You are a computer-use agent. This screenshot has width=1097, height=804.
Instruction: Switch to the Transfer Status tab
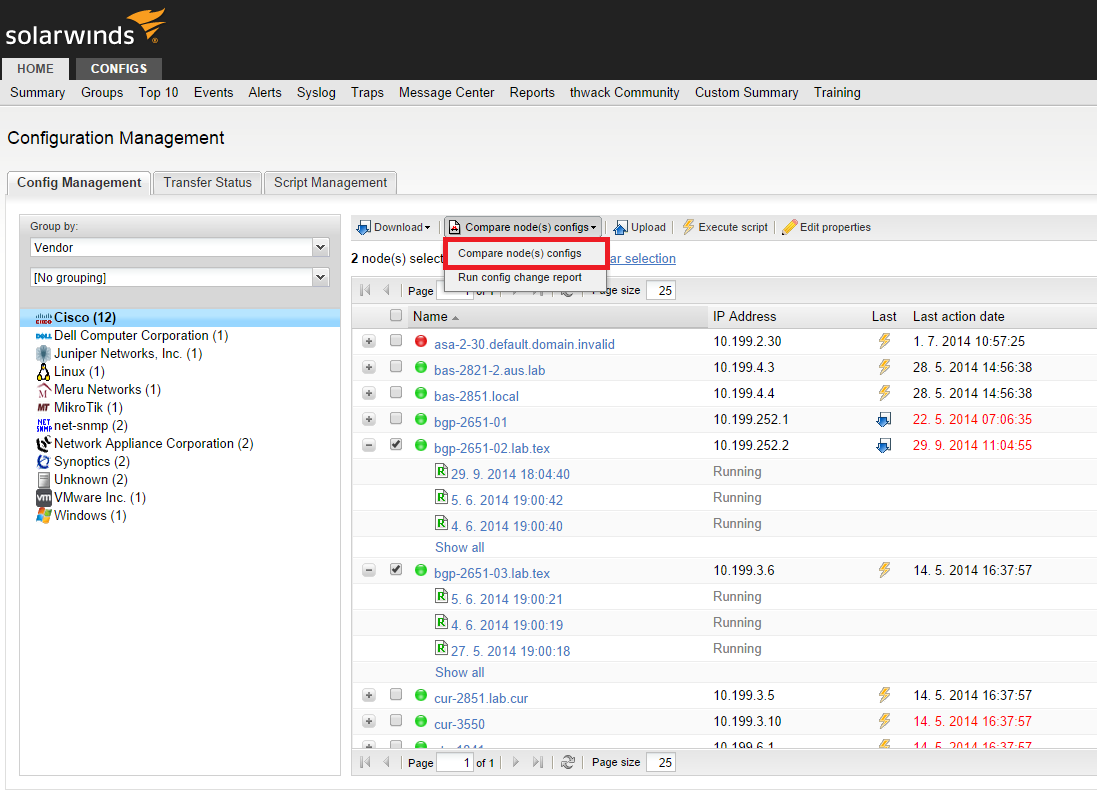point(206,183)
